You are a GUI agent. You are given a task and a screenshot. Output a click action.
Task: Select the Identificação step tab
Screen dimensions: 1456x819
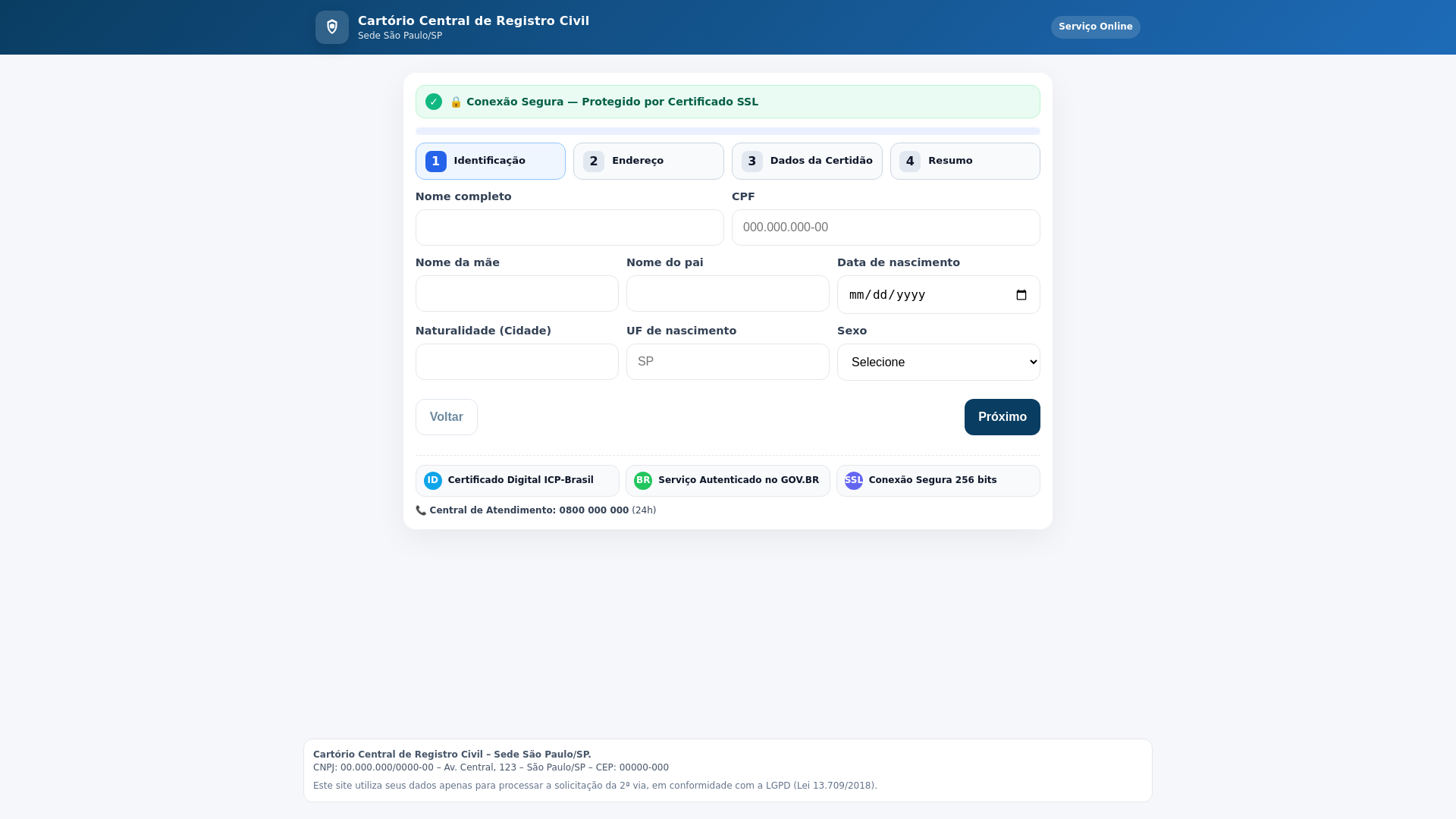(491, 162)
